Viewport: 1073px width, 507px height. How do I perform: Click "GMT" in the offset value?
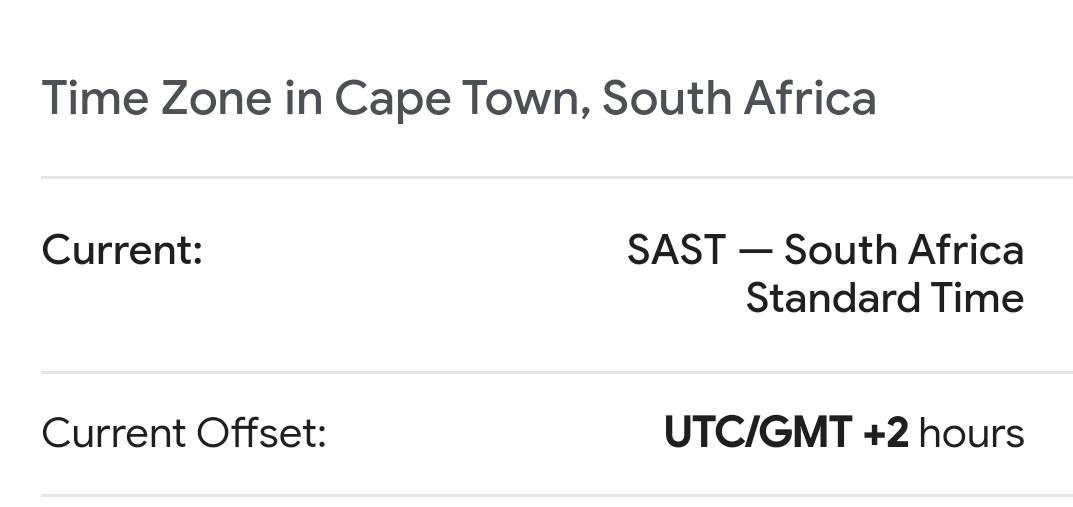tap(801, 434)
